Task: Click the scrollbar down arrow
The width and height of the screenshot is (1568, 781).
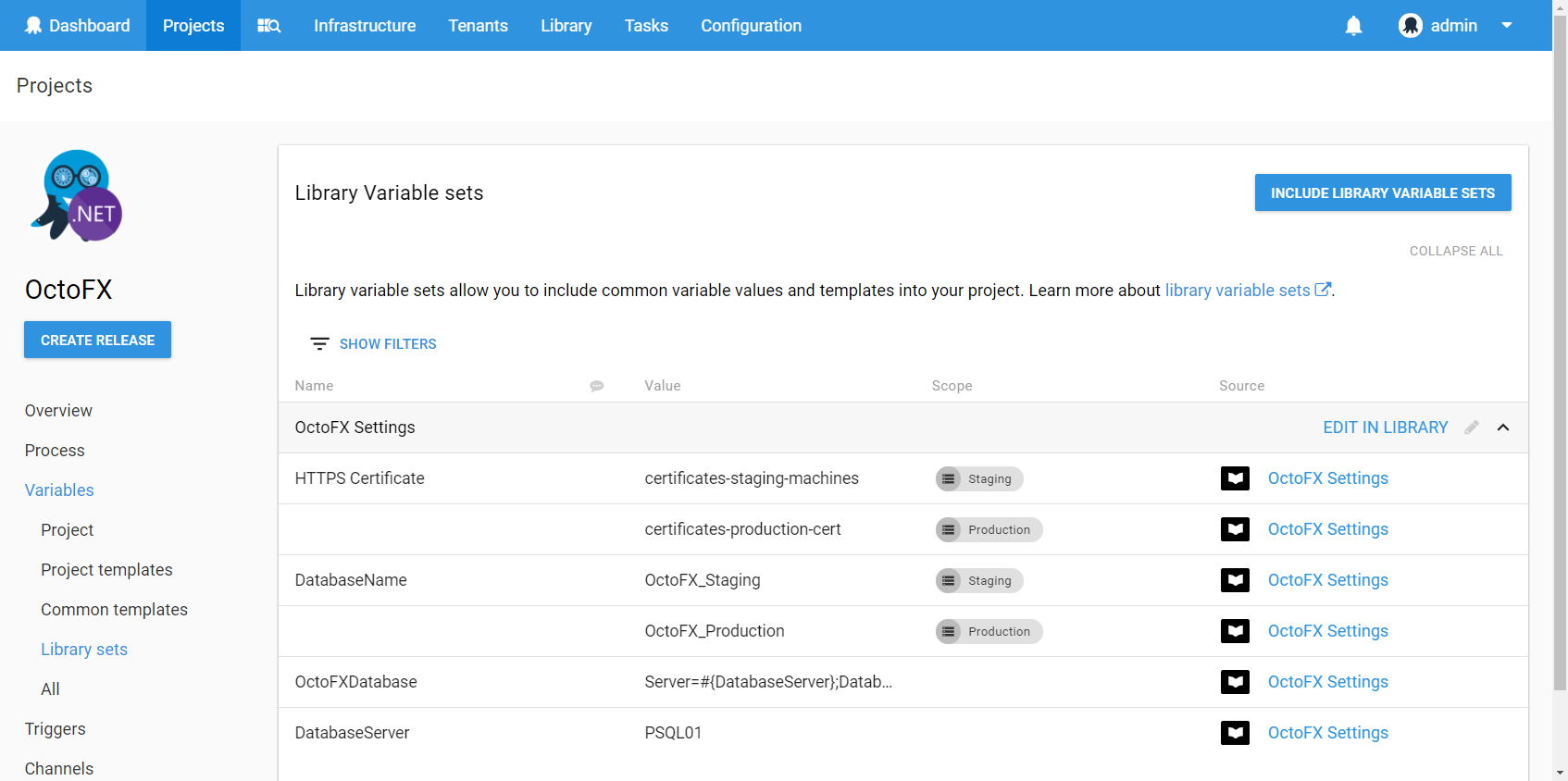Action: tap(1560, 773)
